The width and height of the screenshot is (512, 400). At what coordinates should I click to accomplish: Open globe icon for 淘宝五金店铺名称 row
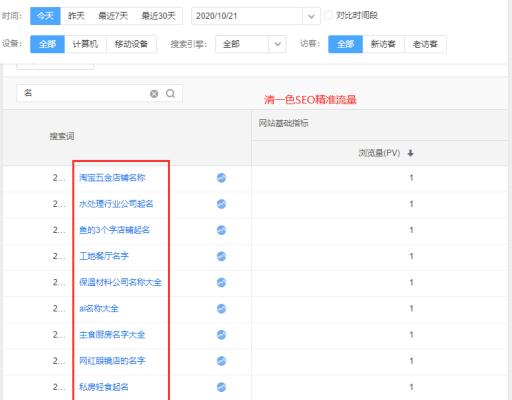(221, 178)
